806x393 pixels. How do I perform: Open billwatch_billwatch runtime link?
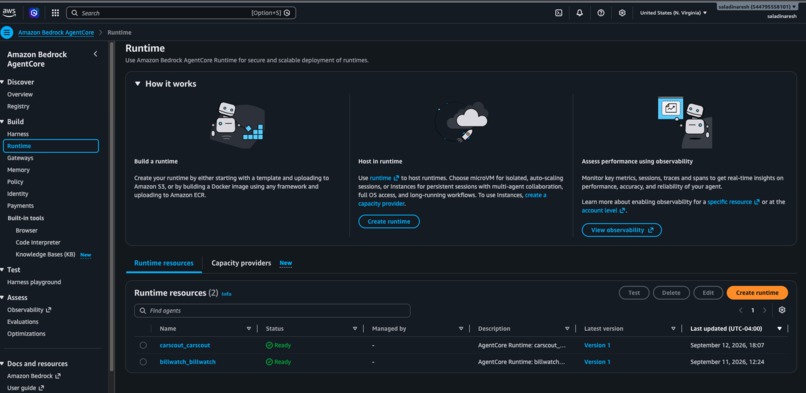(x=187, y=362)
